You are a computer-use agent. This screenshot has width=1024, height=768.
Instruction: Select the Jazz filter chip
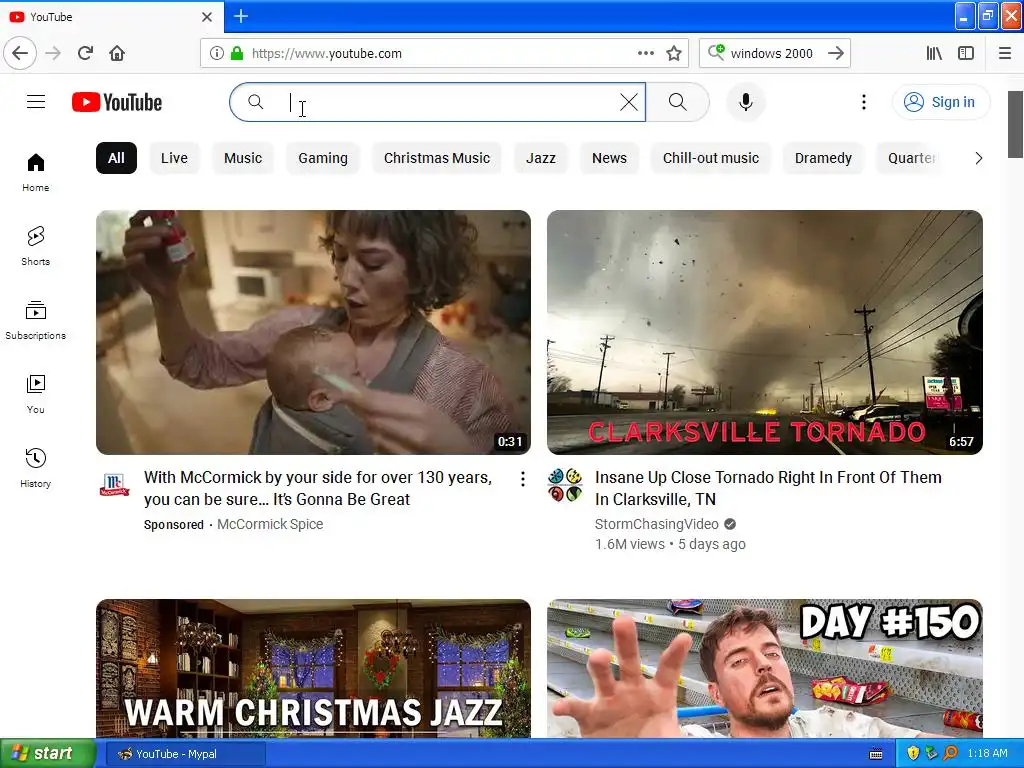pos(541,158)
